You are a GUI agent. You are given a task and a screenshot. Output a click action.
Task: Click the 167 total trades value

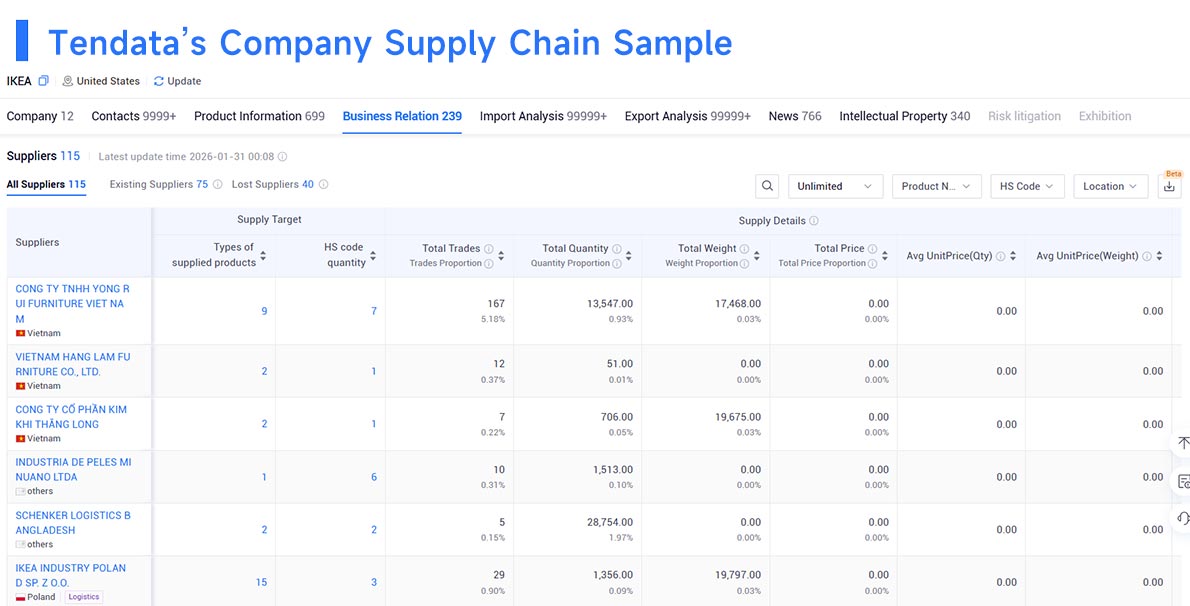[496, 304]
